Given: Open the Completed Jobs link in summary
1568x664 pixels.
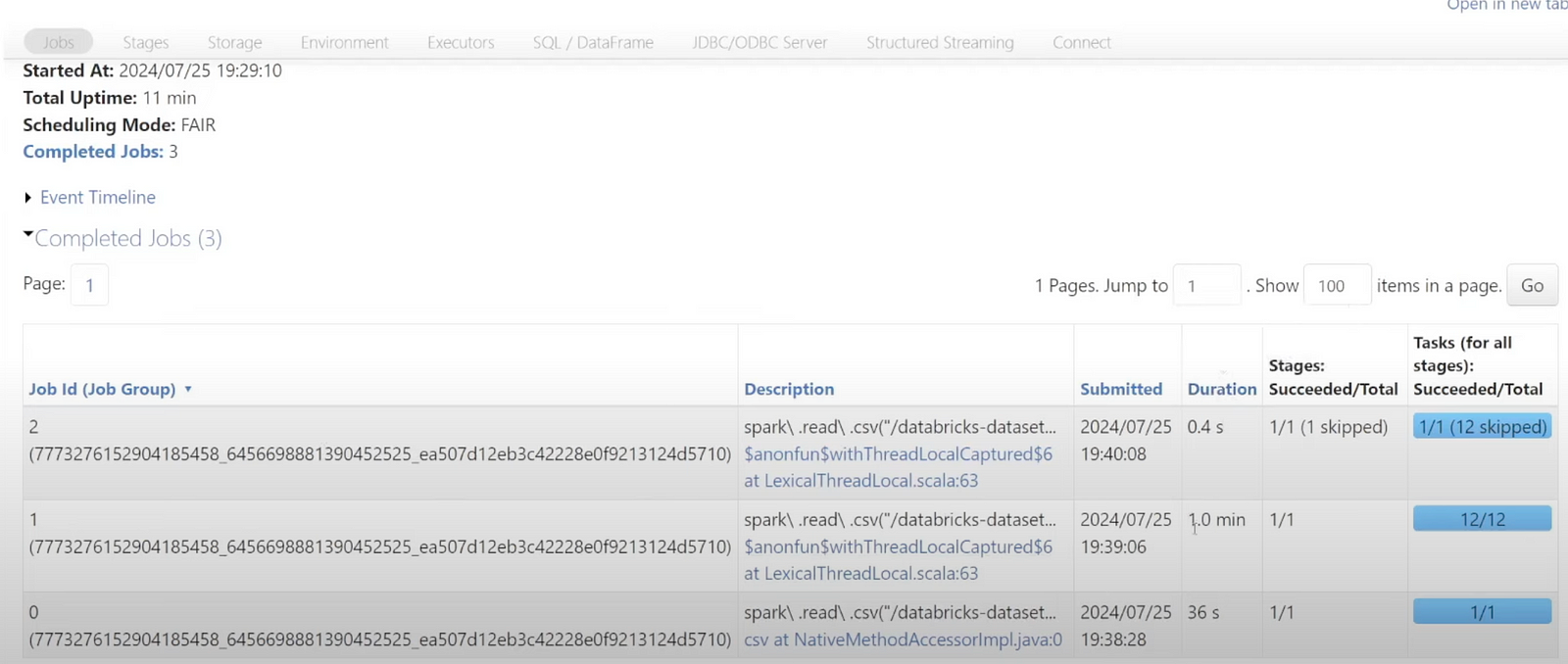Looking at the screenshot, I should click(92, 152).
